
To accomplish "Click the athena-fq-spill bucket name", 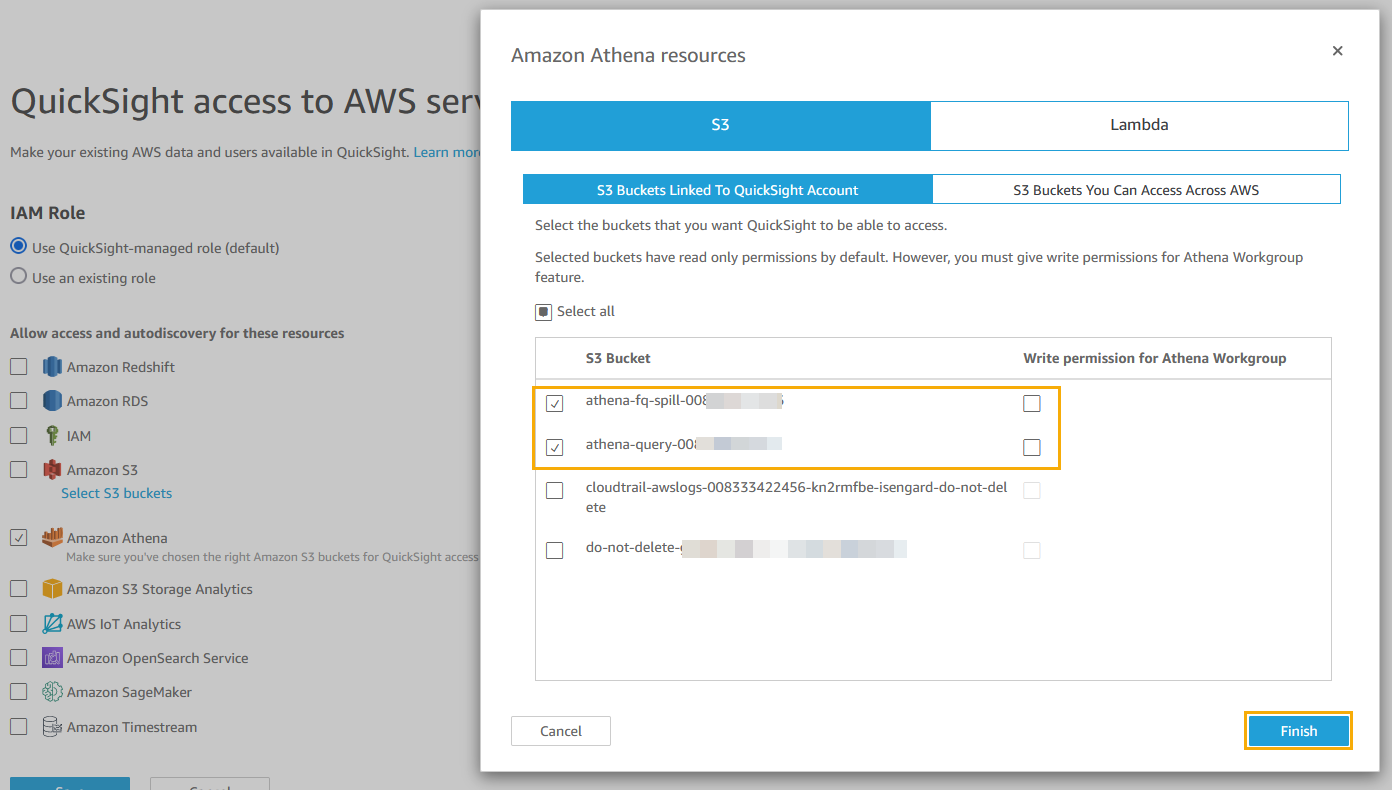I will point(684,401).
